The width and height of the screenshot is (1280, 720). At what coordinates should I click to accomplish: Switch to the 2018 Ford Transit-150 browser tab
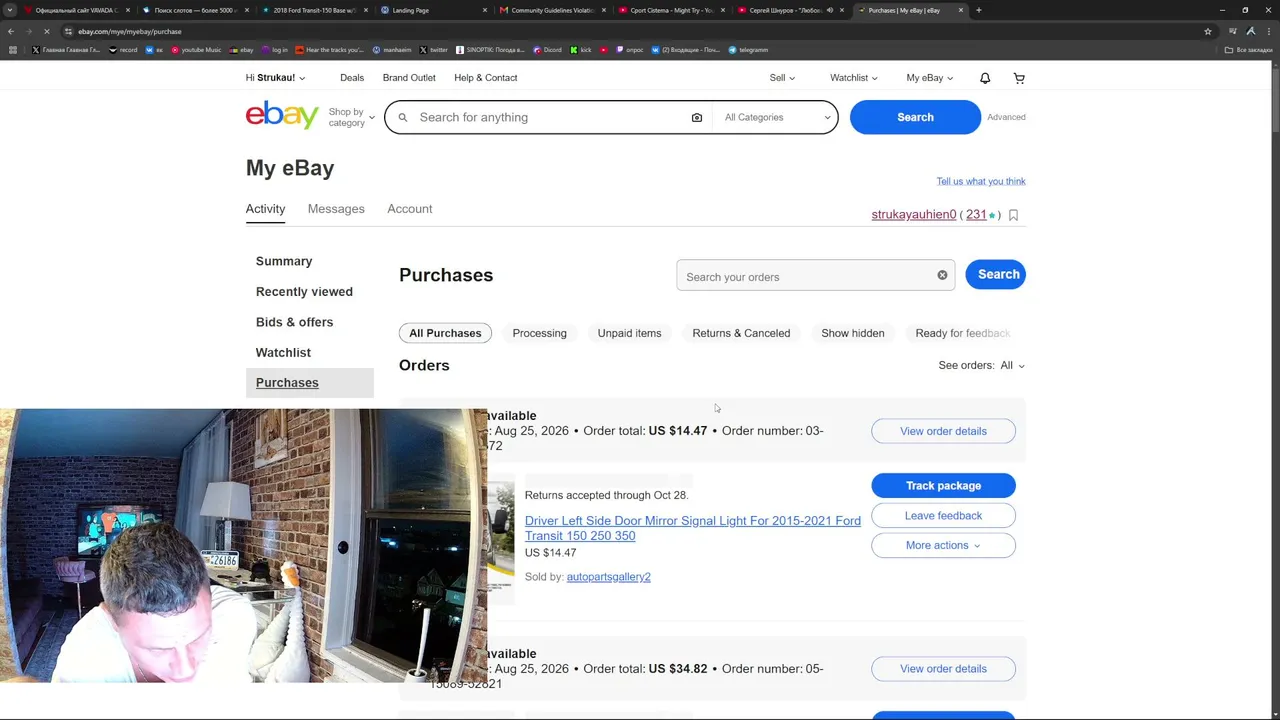pyautogui.click(x=316, y=10)
